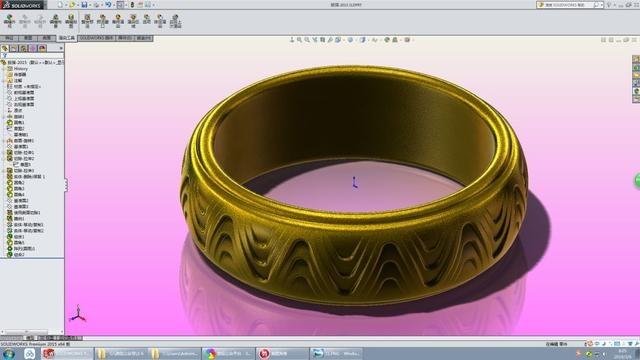This screenshot has height=360, width=640.
Task: Click Zoom to Area in heads-up toolbar
Action: click(307, 40)
